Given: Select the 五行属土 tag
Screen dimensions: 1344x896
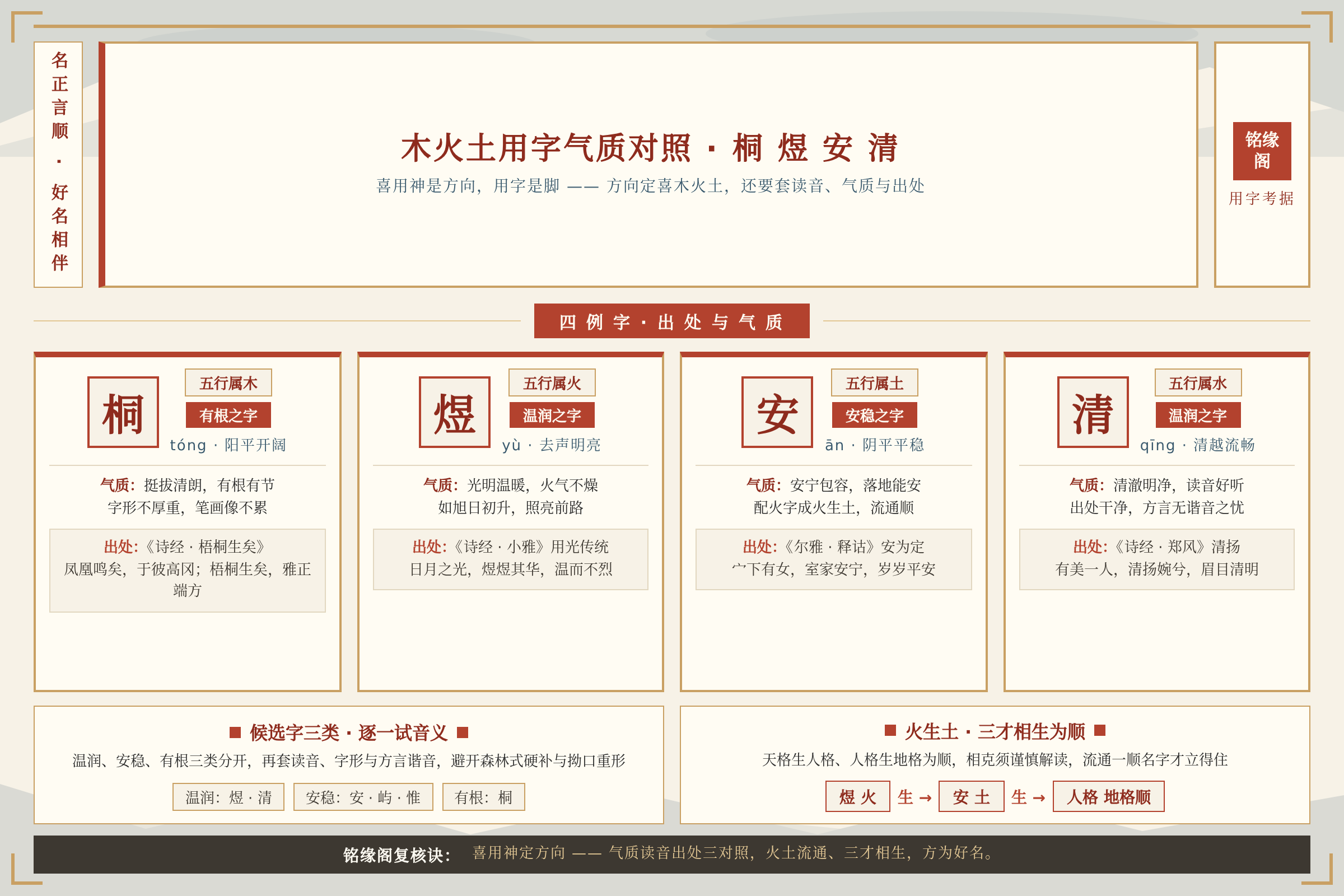Looking at the screenshot, I should pos(874,383).
